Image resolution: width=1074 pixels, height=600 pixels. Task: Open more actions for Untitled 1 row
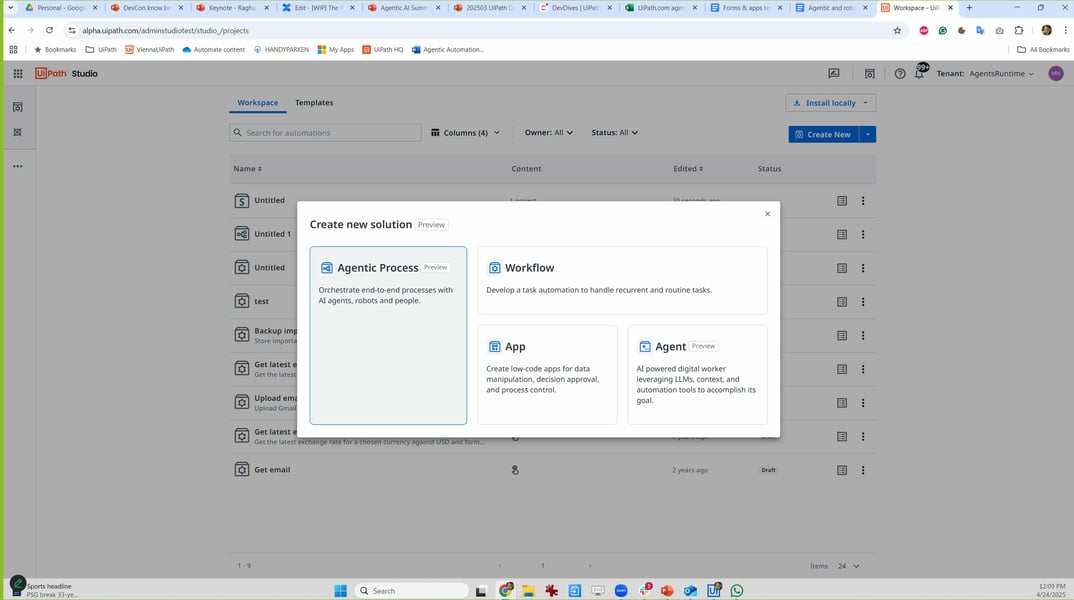tap(863, 234)
